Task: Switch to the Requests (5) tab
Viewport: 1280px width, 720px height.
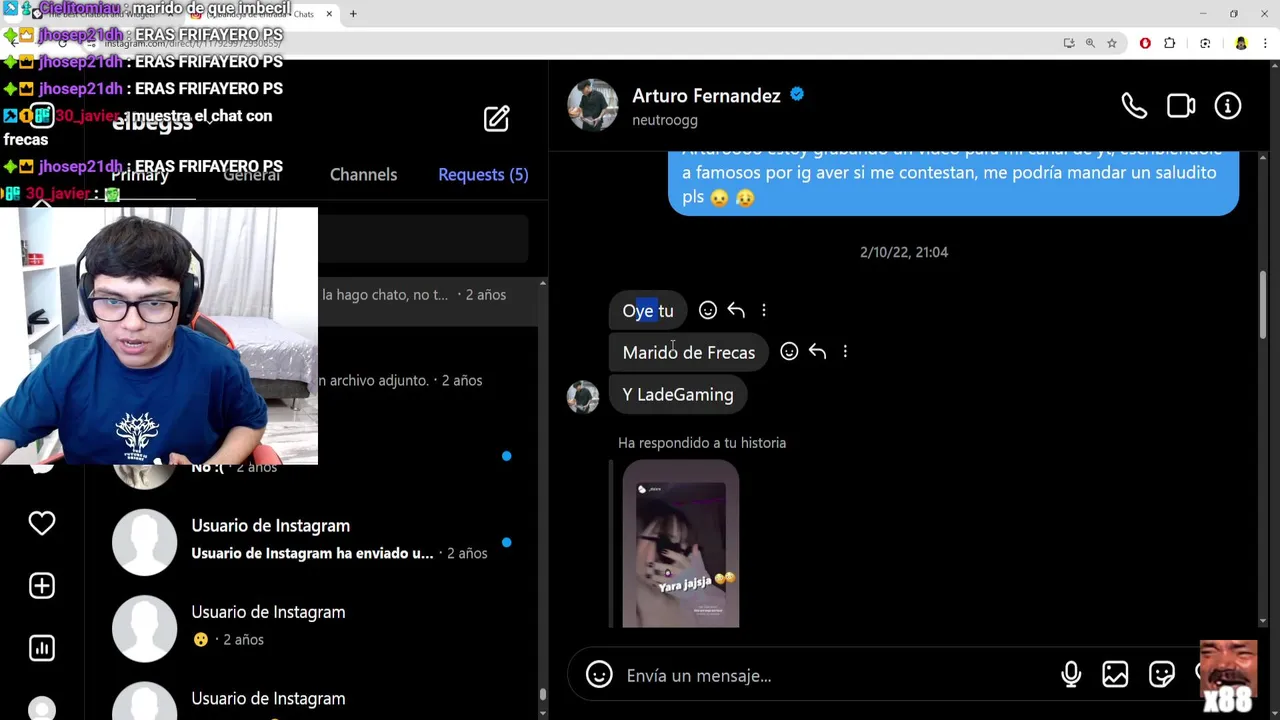Action: point(483,174)
